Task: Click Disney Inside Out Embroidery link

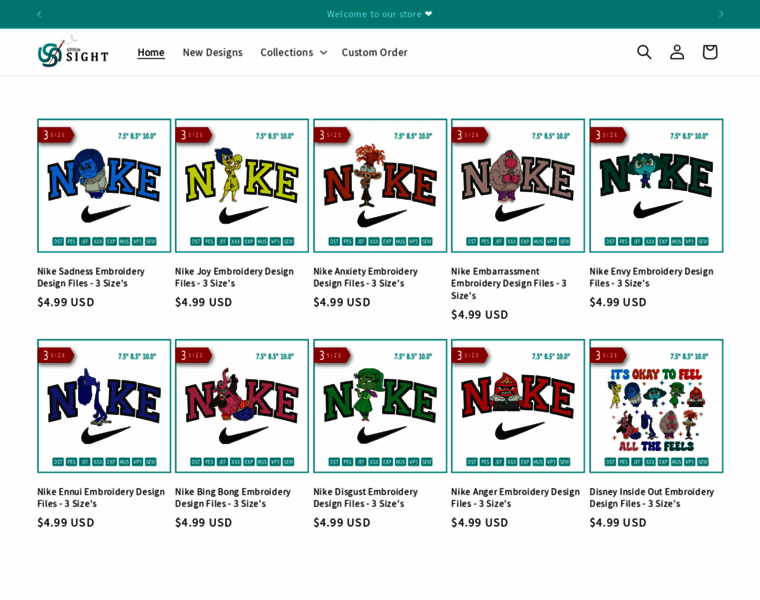Action: pyautogui.click(x=652, y=498)
